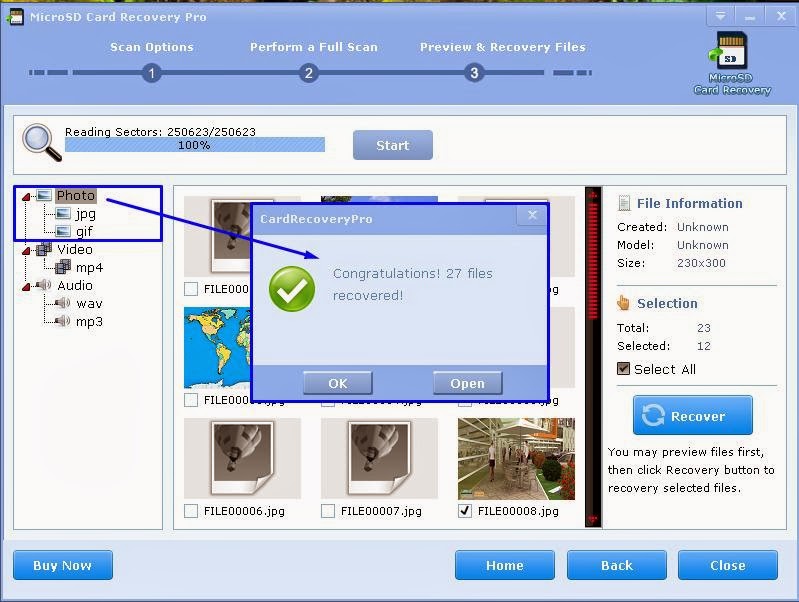
Task: Click the Selection hand pointer icon
Action: click(x=624, y=303)
